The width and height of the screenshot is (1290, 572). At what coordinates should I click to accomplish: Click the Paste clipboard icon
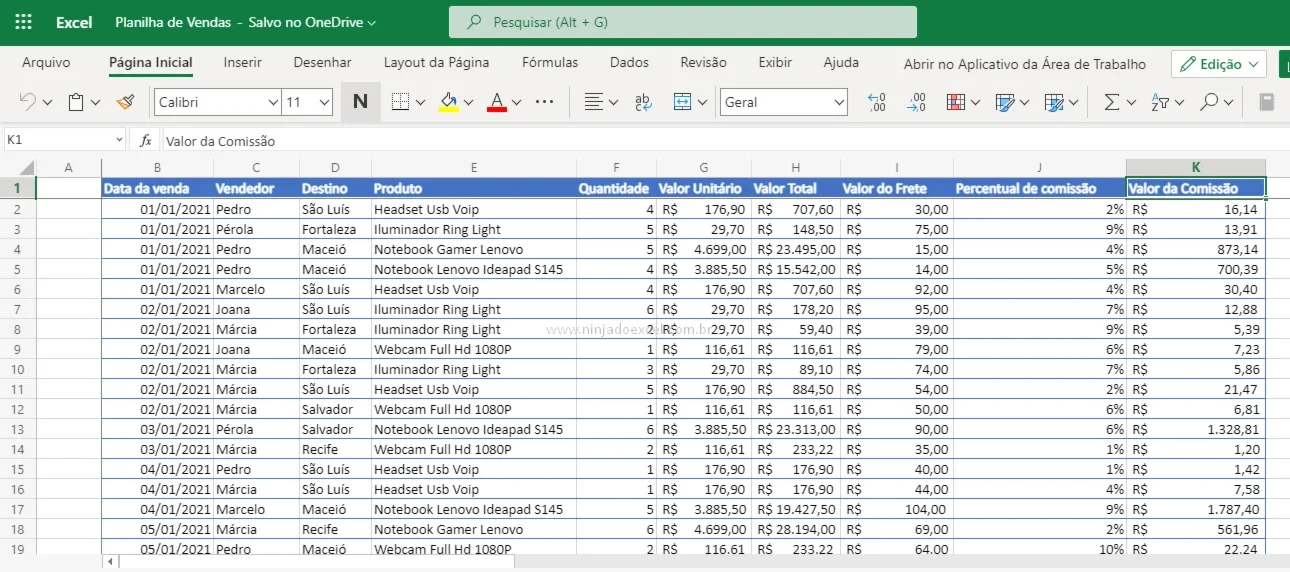(76, 102)
